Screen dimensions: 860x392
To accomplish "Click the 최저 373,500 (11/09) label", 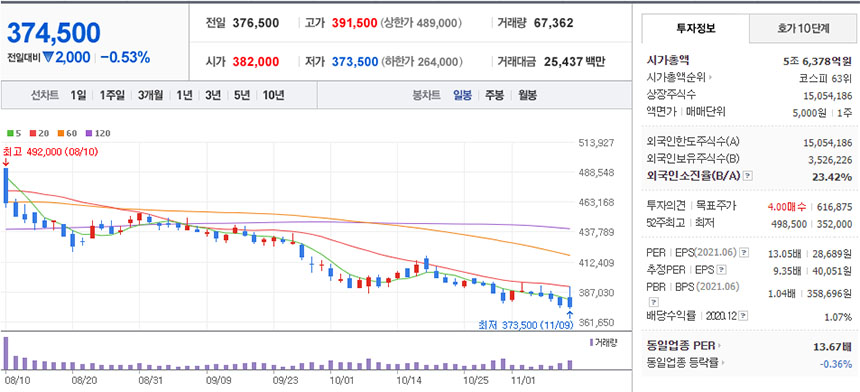I will 525,325.
